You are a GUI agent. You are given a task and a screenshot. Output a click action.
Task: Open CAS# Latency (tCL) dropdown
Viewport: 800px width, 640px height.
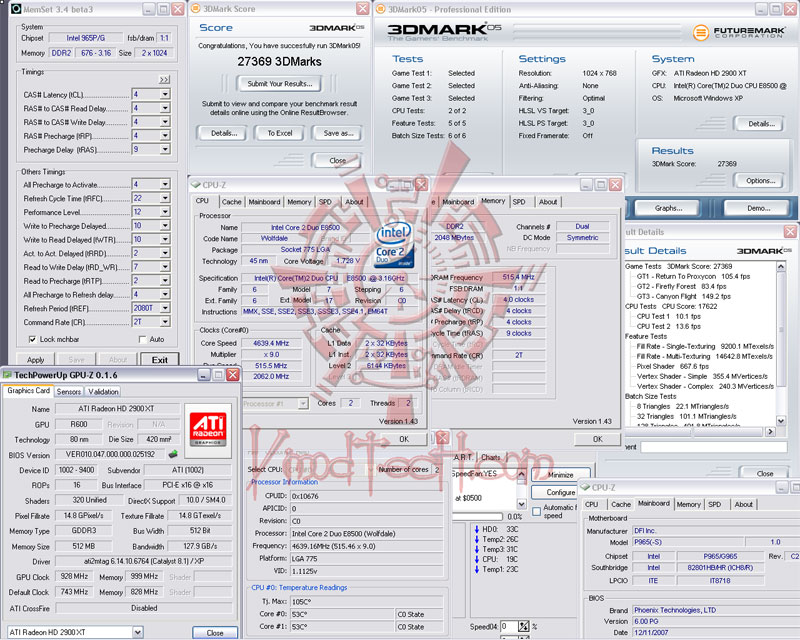pyautogui.click(x=165, y=94)
